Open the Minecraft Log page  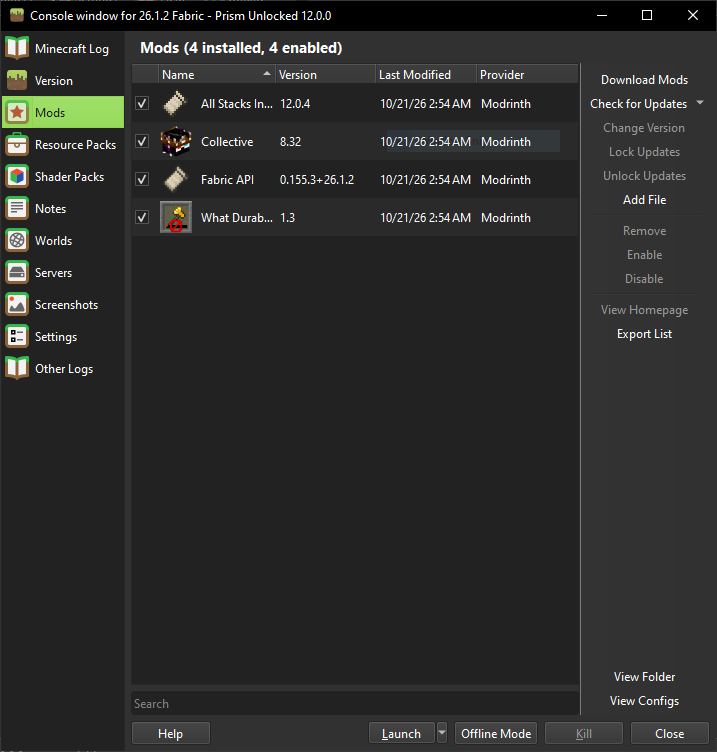pos(63,48)
